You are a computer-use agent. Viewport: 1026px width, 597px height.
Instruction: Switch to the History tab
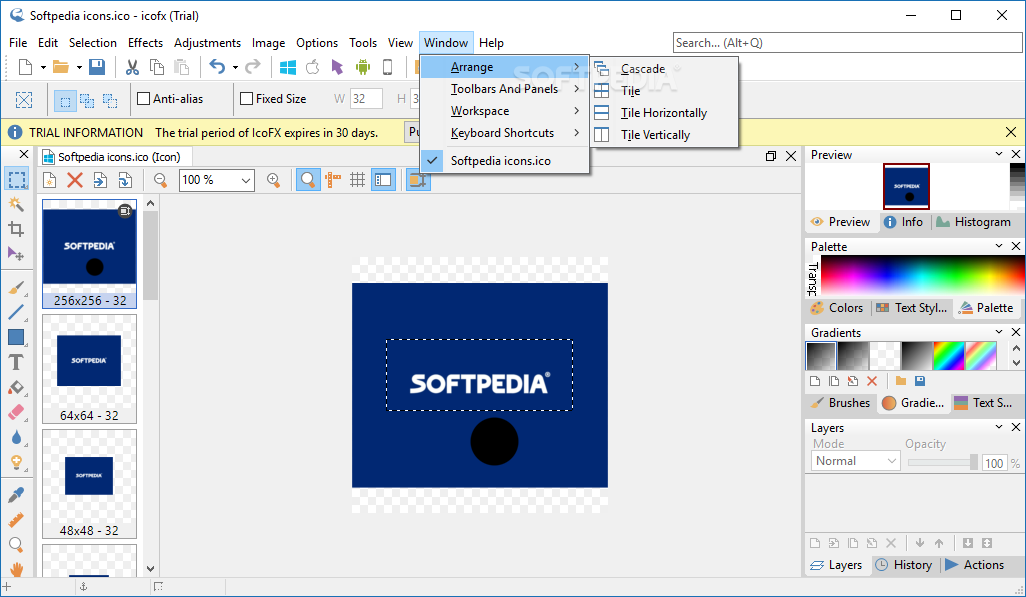point(904,565)
